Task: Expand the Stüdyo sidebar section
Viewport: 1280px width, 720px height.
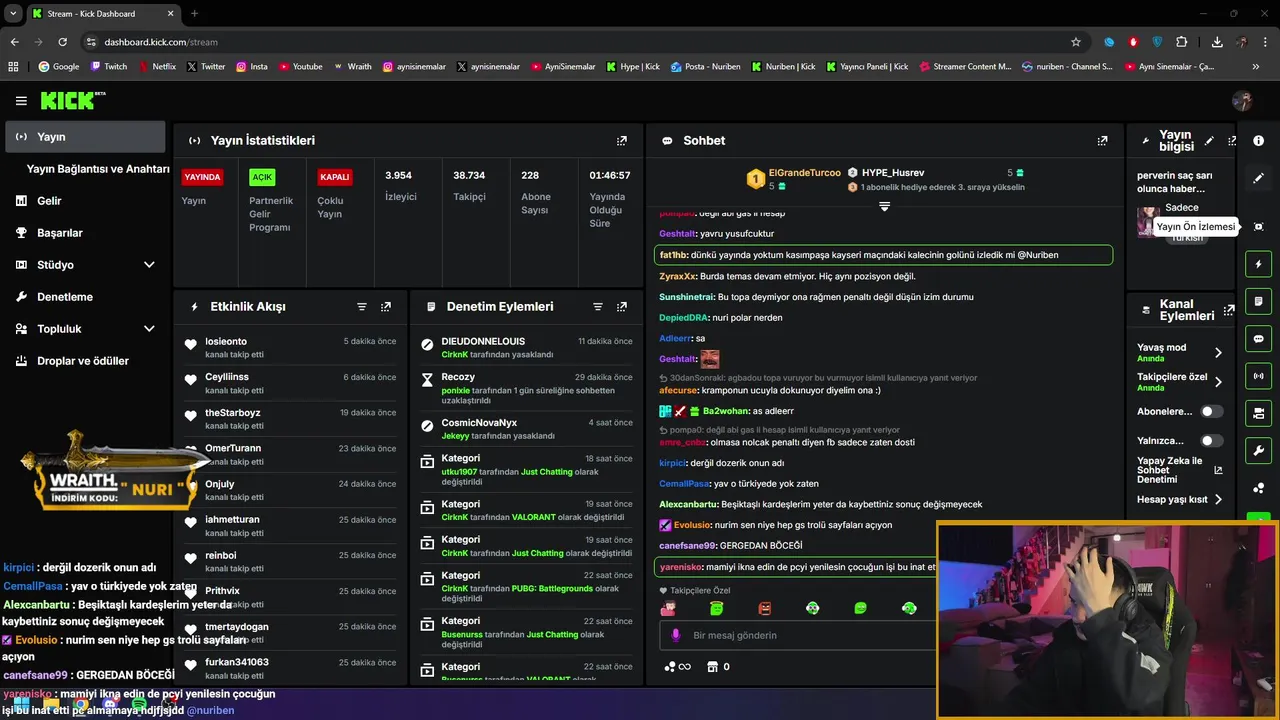Action: [149, 265]
